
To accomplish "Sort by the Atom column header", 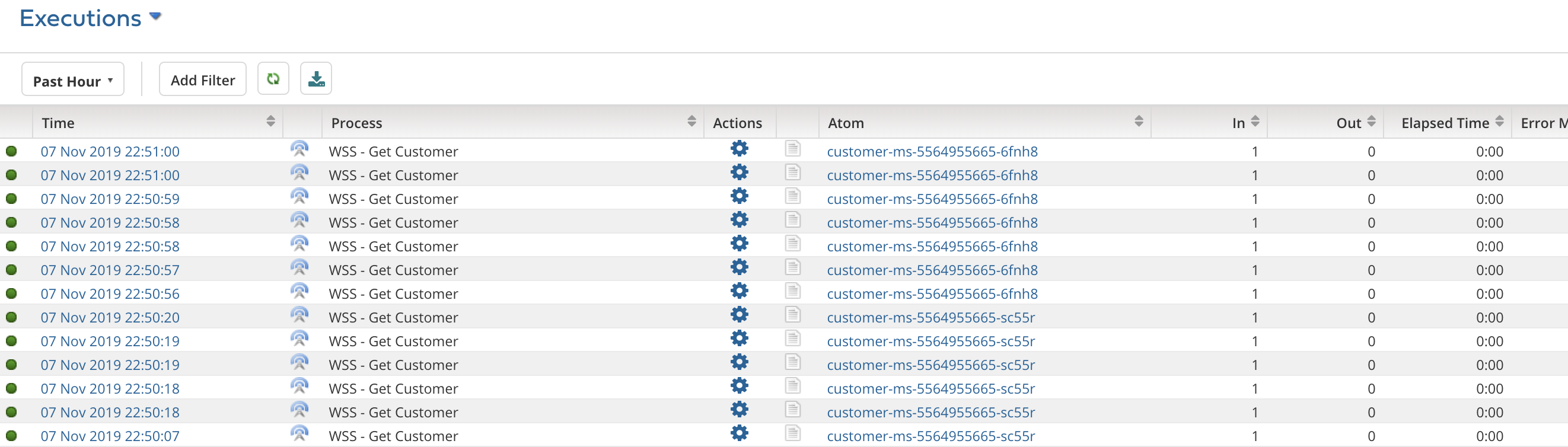I will point(1138,122).
